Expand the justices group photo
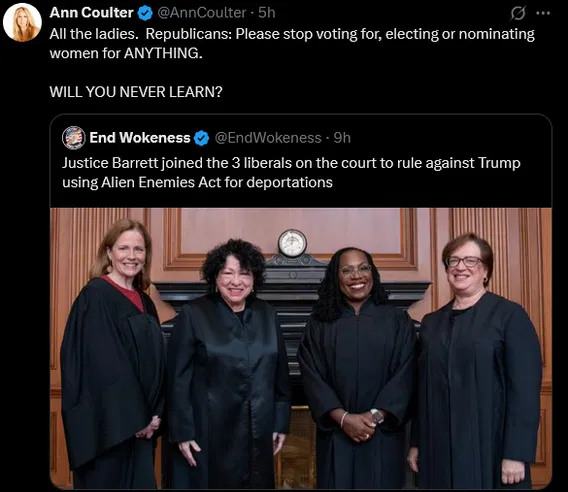 click(301, 348)
